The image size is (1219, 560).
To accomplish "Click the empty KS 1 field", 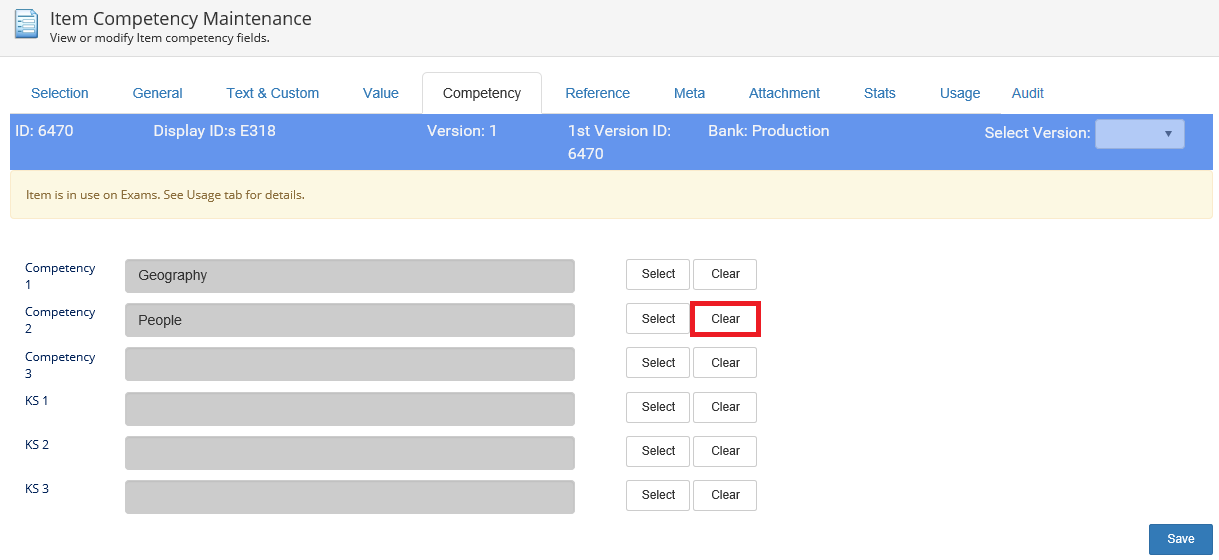I will (349, 409).
